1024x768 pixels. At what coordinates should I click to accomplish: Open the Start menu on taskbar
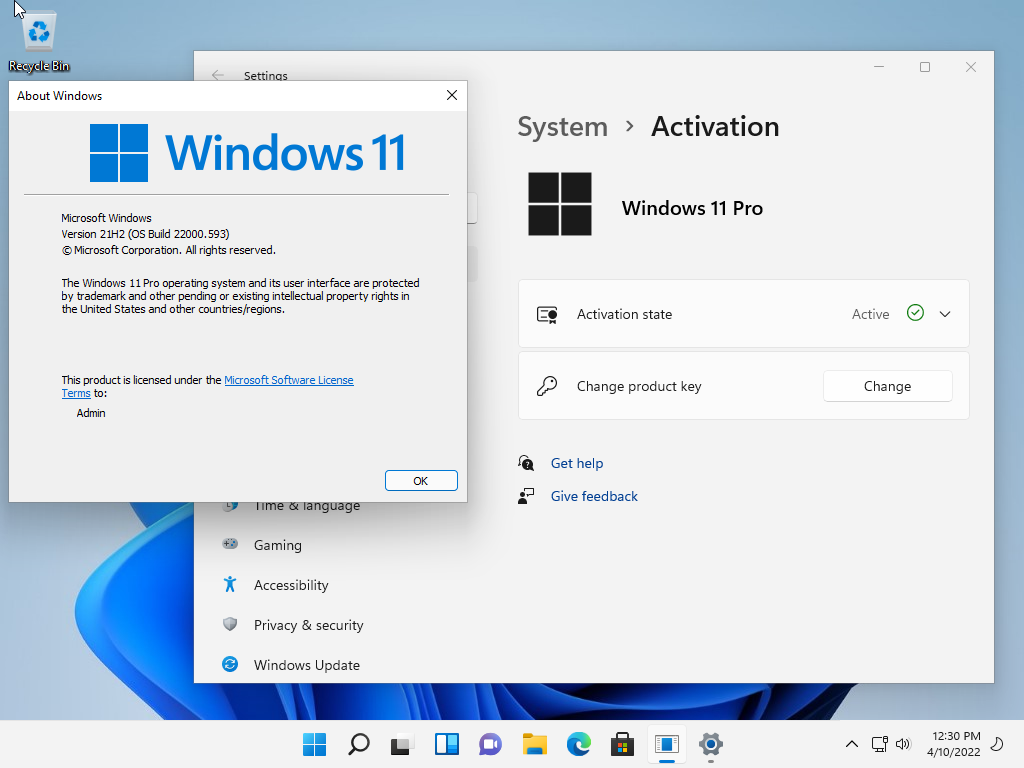tap(315, 744)
